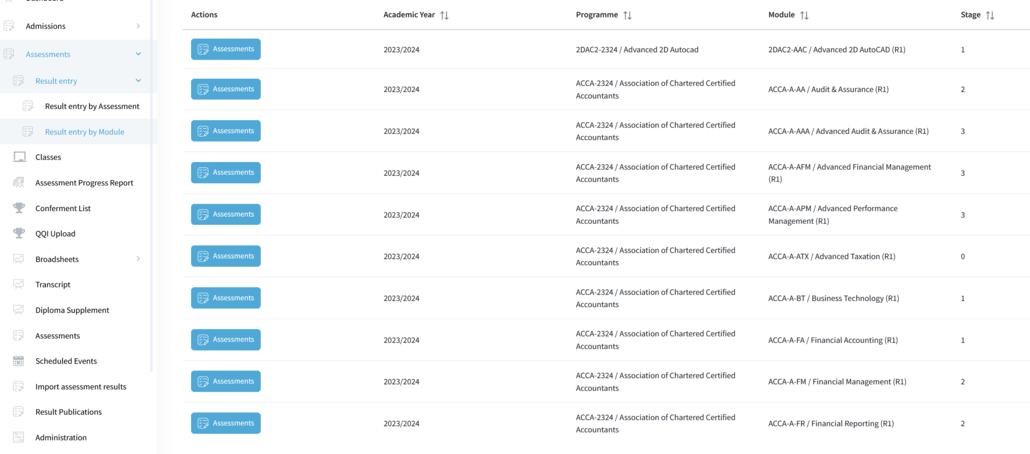Click the Transcript chart icon

(19, 284)
